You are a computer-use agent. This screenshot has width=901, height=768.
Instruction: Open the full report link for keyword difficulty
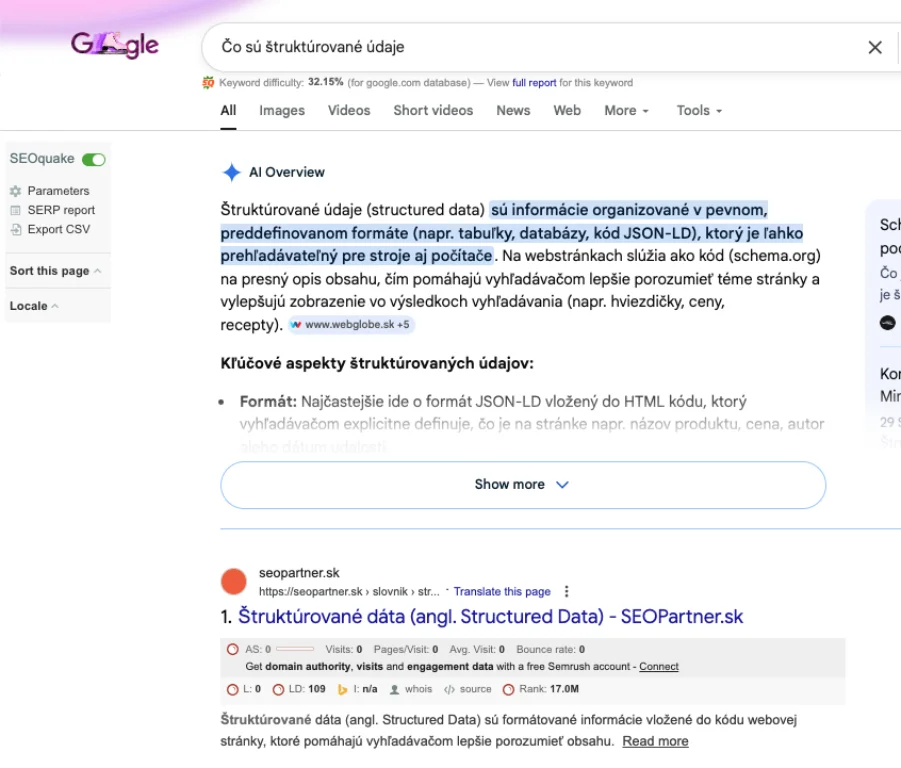[x=534, y=83]
